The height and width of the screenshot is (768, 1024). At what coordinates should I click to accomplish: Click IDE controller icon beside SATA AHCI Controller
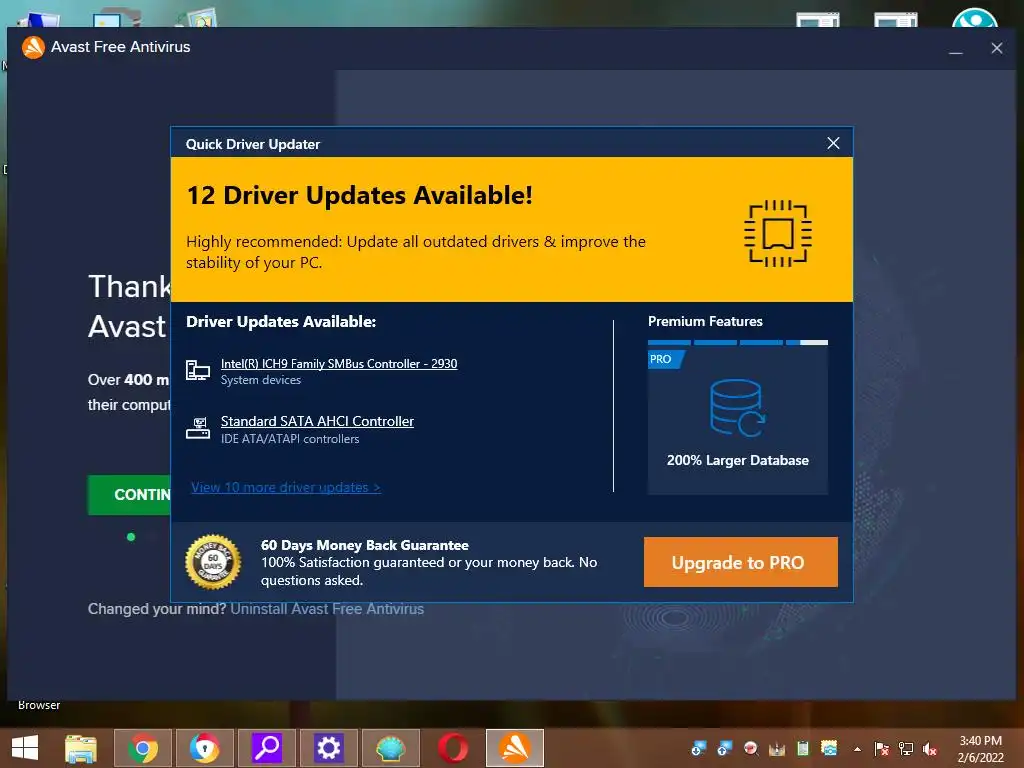198,428
